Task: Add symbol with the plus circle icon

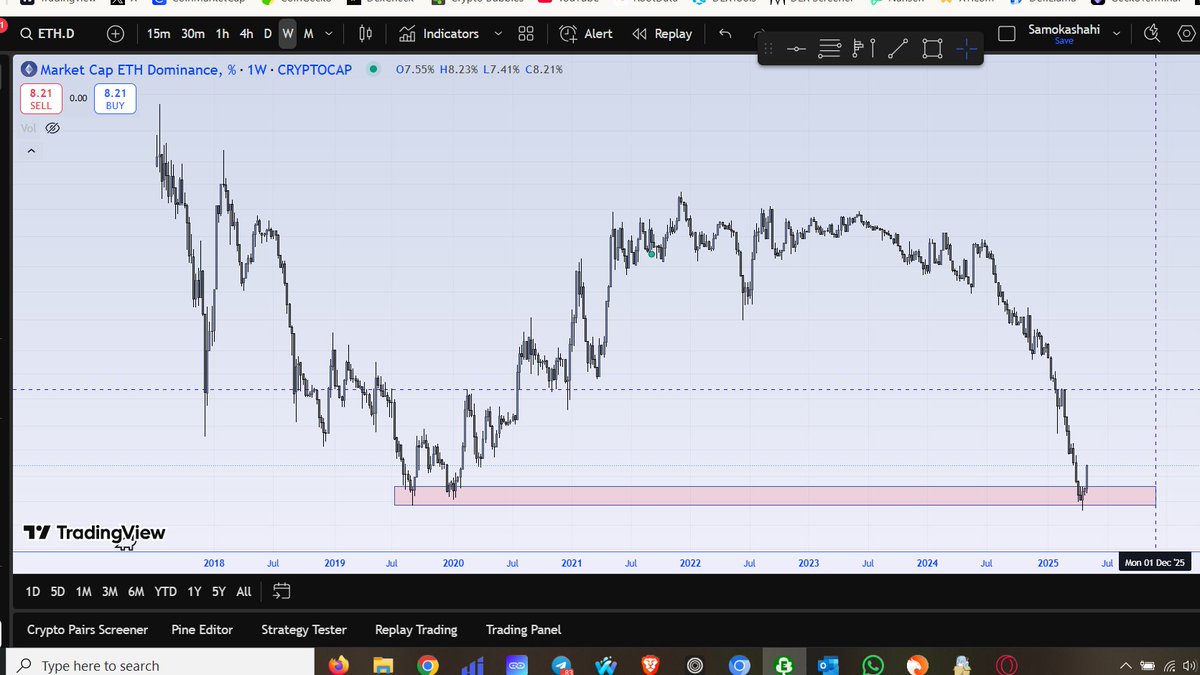Action: click(116, 33)
